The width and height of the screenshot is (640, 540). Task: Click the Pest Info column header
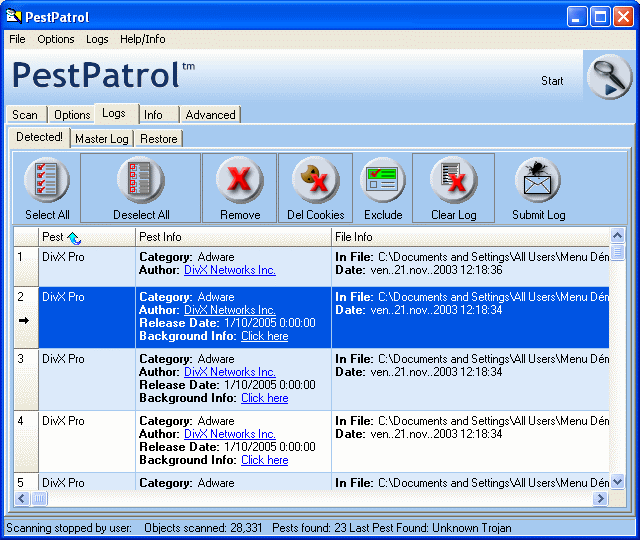click(x=233, y=237)
